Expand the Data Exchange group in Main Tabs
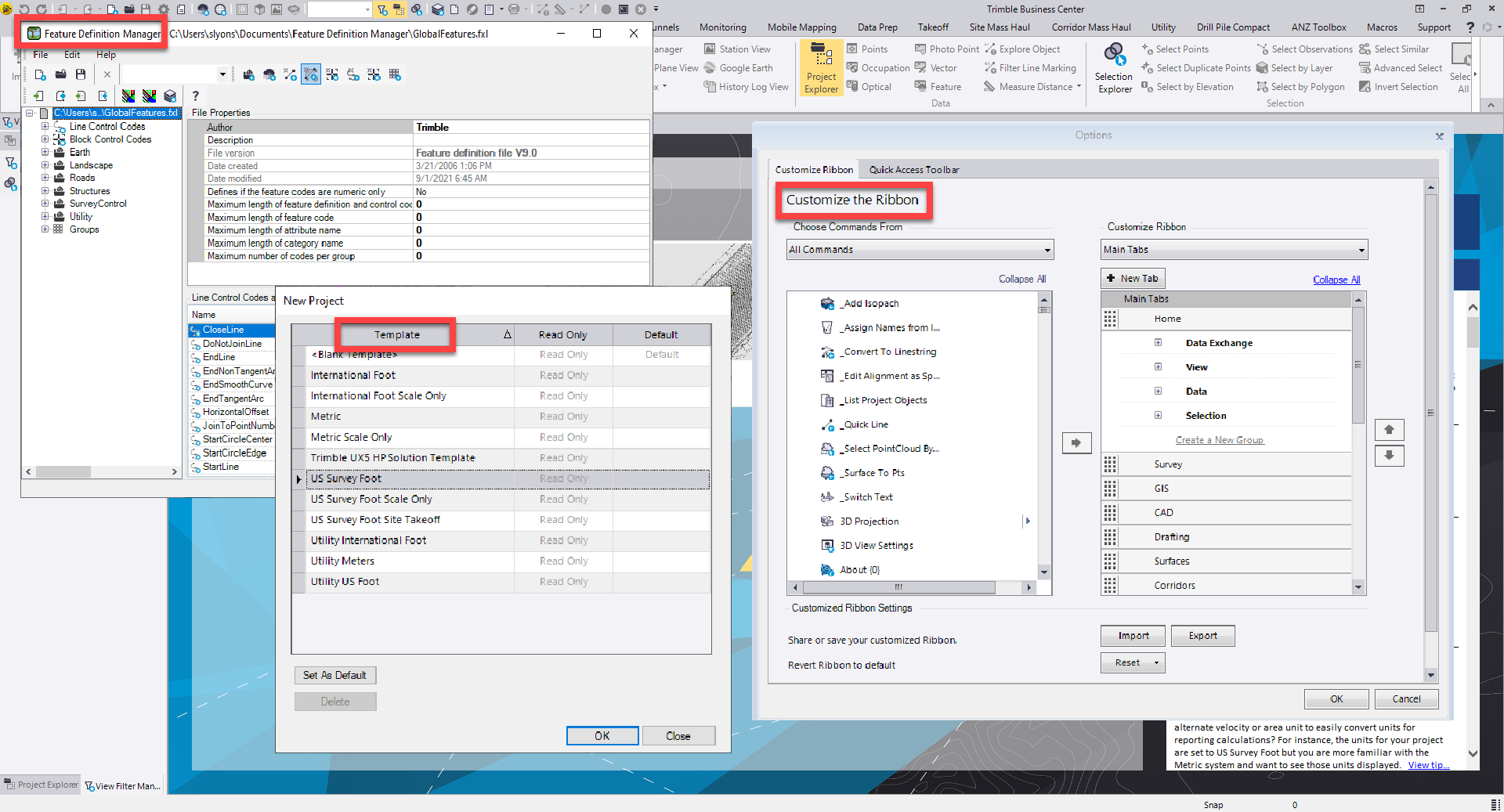This screenshot has width=1504, height=812. [x=1158, y=342]
